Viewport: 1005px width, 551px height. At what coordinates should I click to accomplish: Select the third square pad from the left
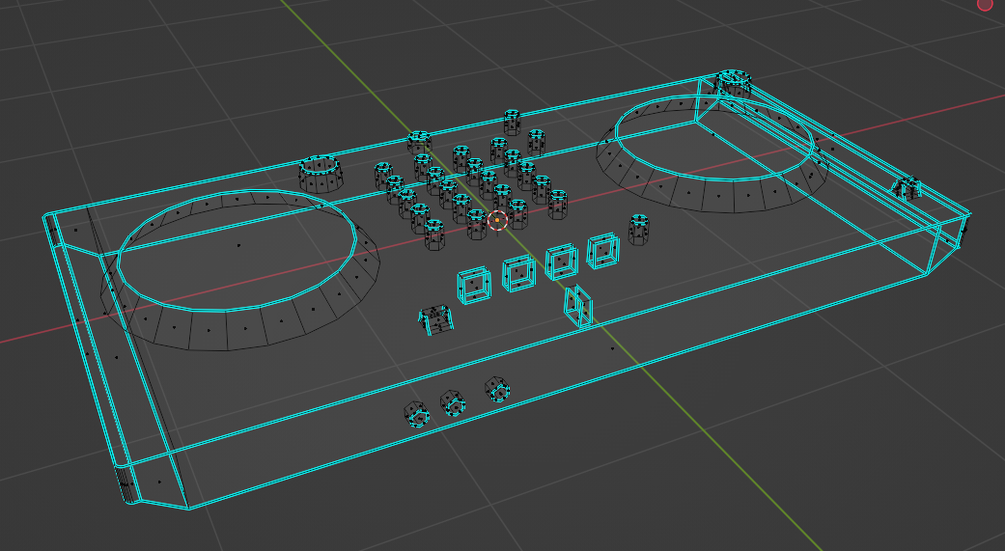561,261
